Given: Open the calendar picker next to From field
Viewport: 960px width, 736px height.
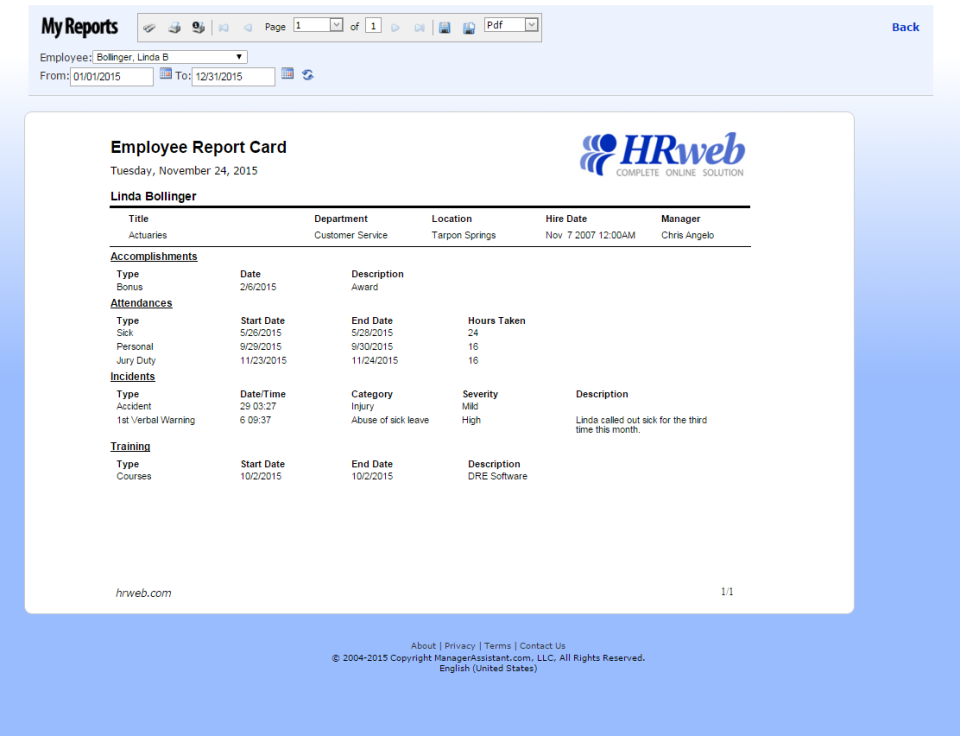Looking at the screenshot, I should (166, 74).
